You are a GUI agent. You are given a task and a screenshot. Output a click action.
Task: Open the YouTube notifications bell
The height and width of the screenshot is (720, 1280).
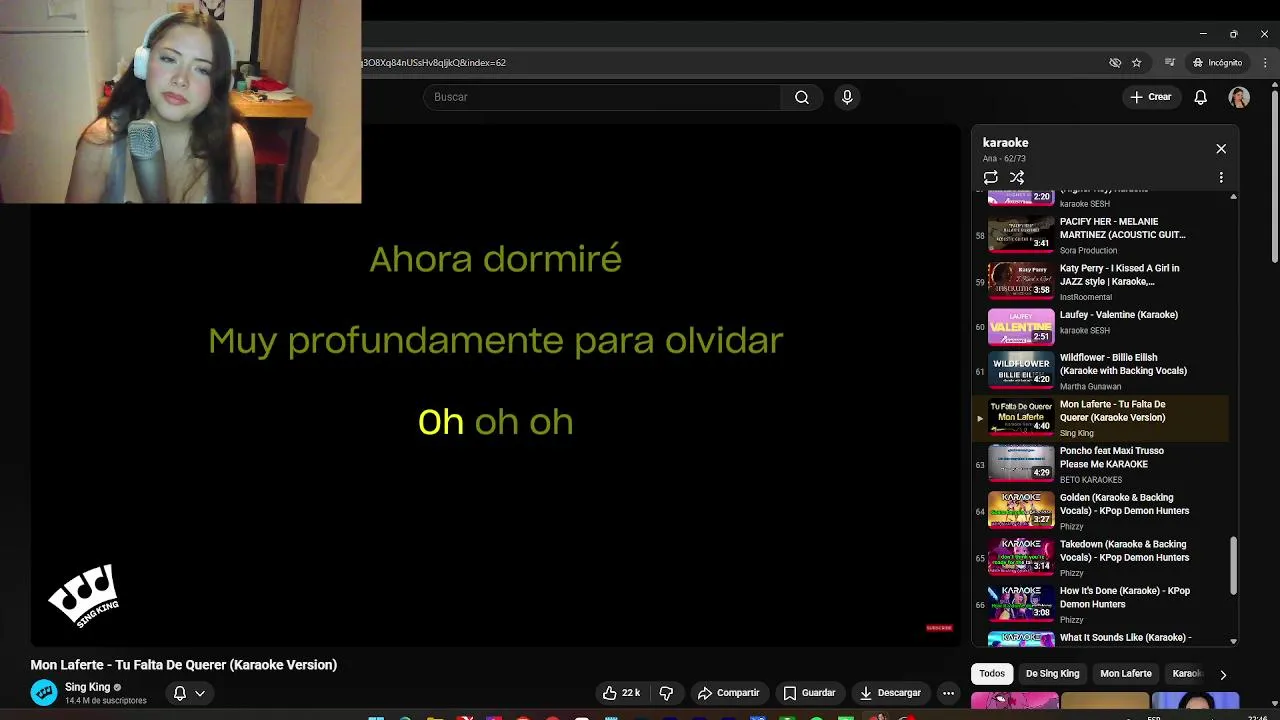pyautogui.click(x=1201, y=97)
